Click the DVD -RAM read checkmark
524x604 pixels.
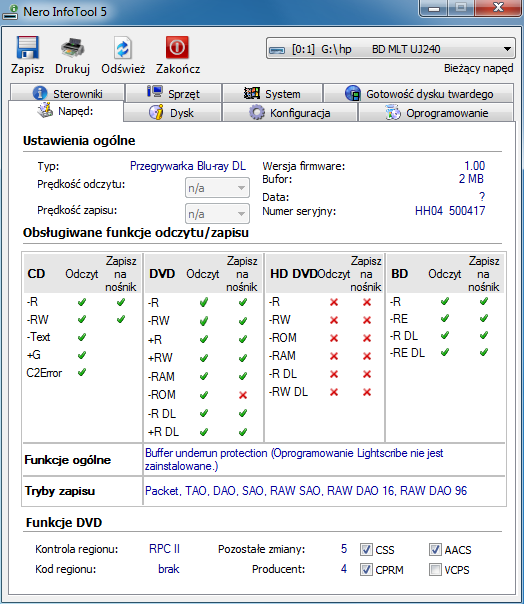[204, 376]
